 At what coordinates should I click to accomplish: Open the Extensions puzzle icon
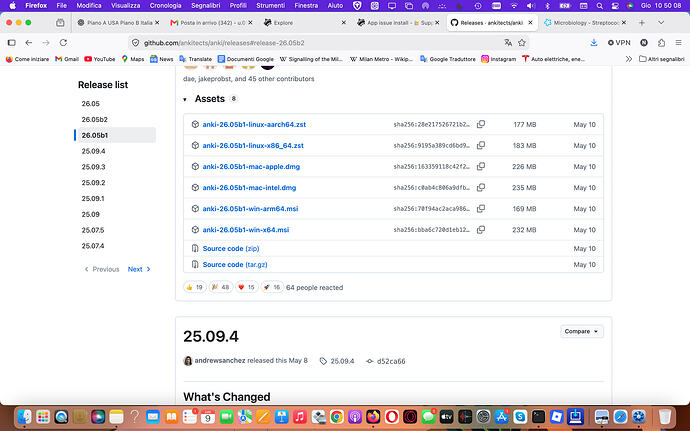click(x=661, y=43)
